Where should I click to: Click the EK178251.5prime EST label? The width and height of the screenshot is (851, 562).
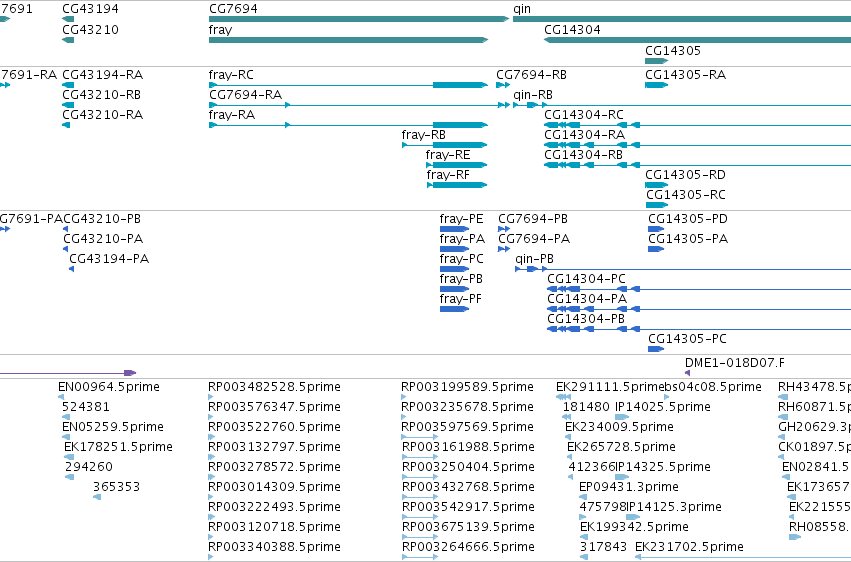(118, 448)
